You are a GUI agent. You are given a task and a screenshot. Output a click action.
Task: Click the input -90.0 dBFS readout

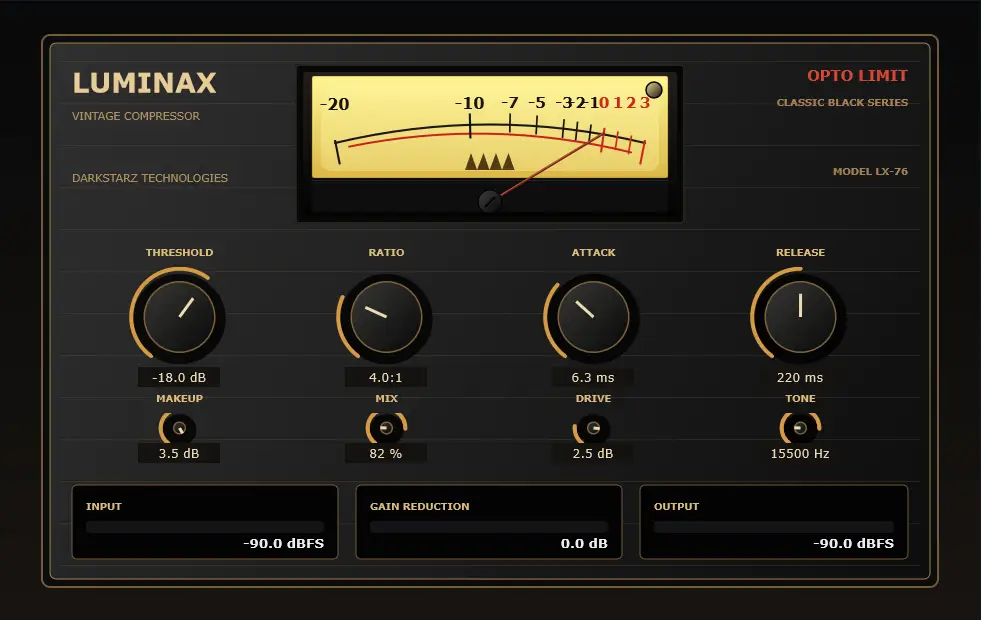tap(283, 544)
